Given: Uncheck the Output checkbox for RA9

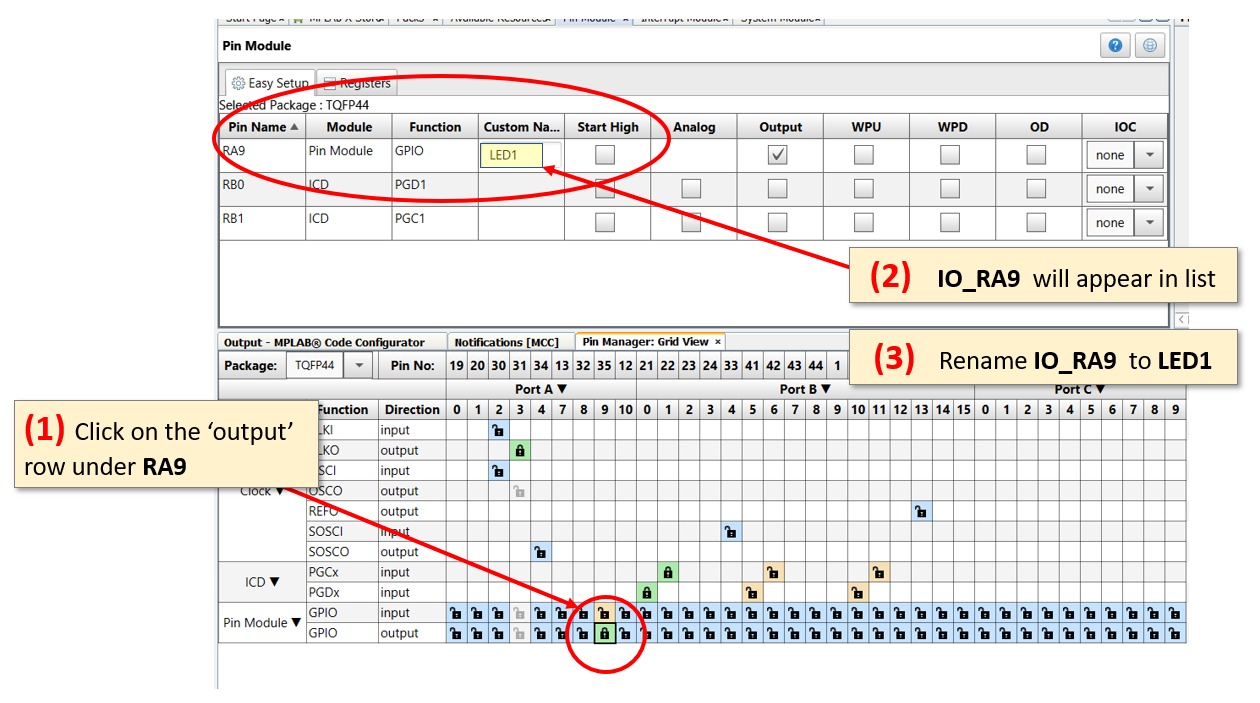Looking at the screenshot, I should pyautogui.click(x=777, y=155).
